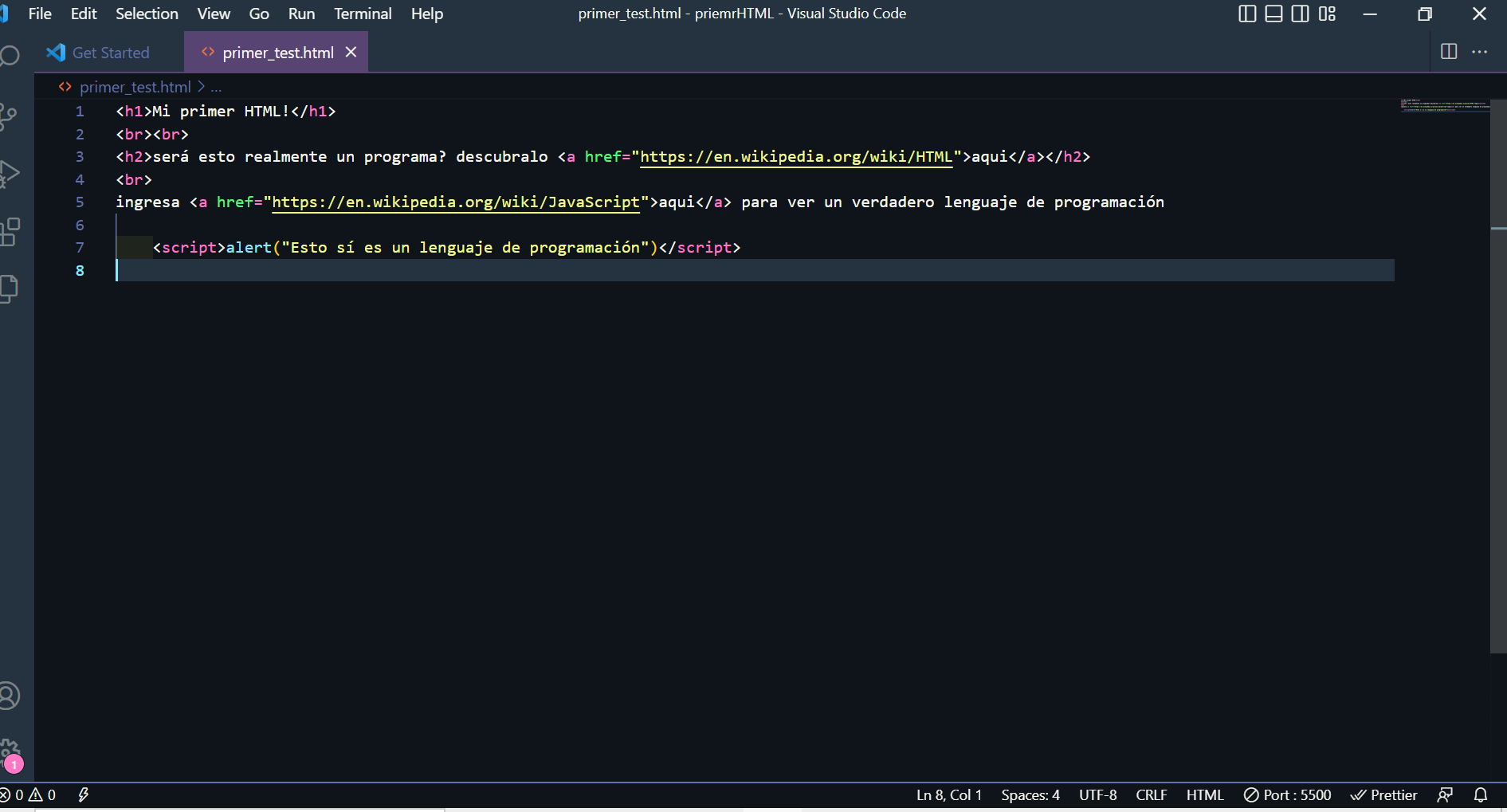
Task: Open the Source Control view
Action: tap(9, 116)
